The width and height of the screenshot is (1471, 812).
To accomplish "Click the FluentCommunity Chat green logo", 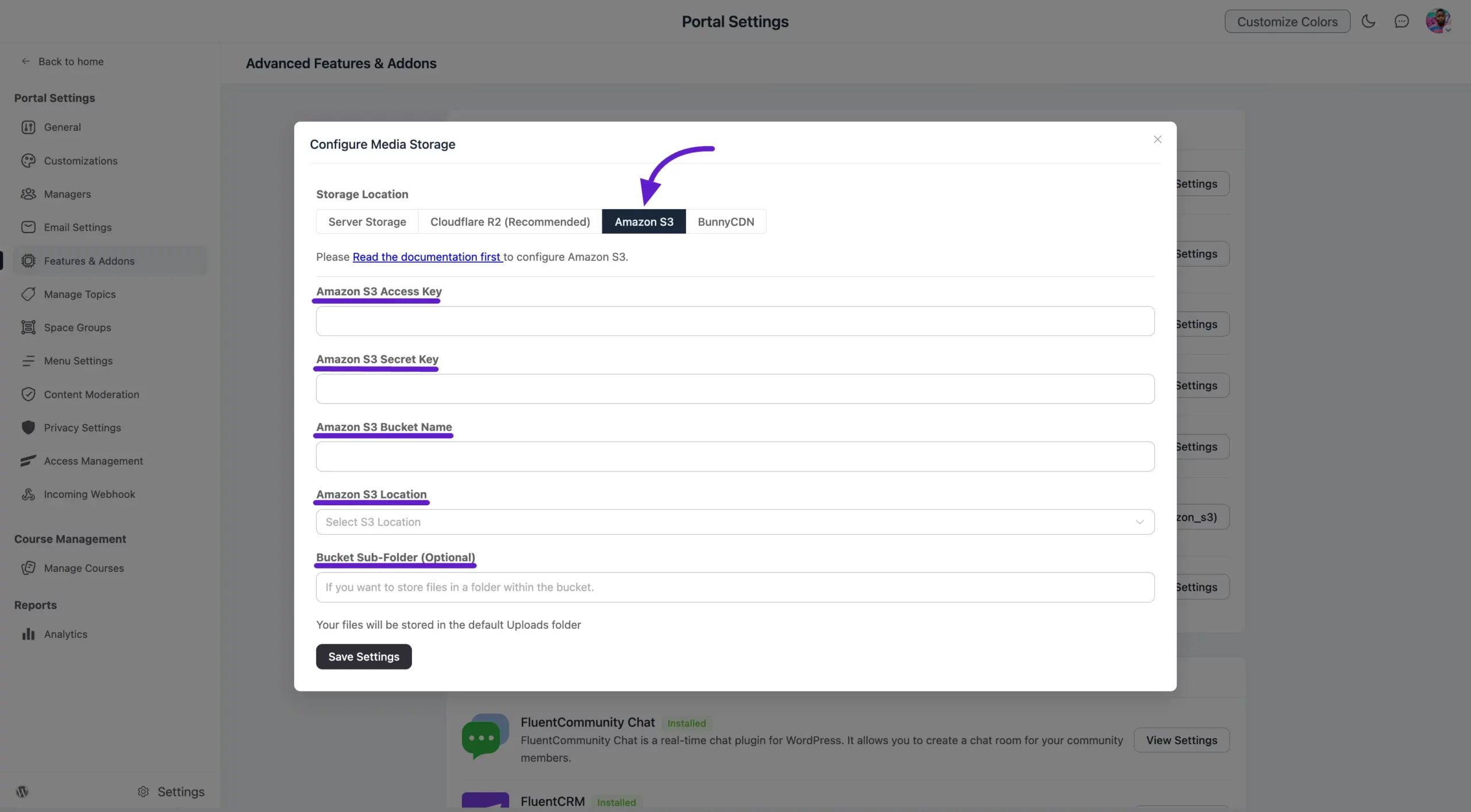I will [x=486, y=736].
